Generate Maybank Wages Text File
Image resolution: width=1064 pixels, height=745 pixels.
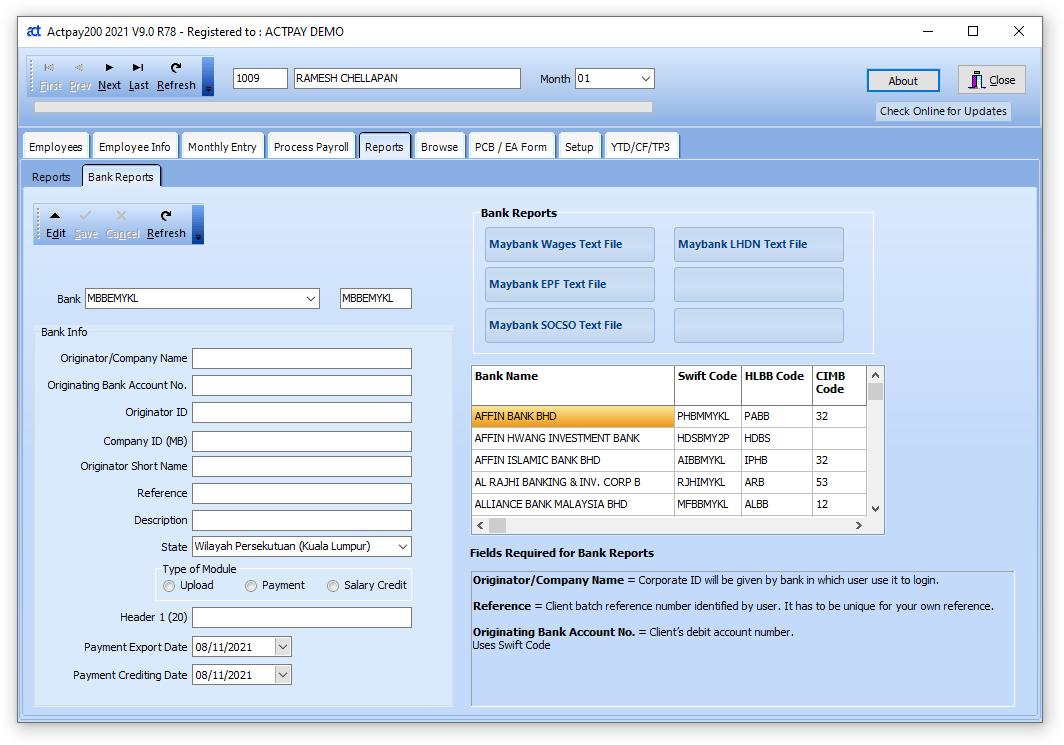[569, 244]
